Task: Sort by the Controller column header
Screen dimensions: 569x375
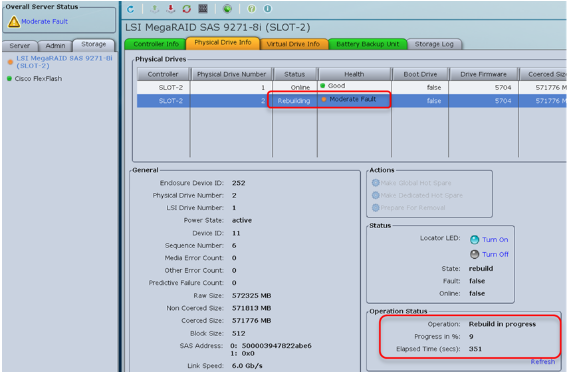Action: point(163,74)
